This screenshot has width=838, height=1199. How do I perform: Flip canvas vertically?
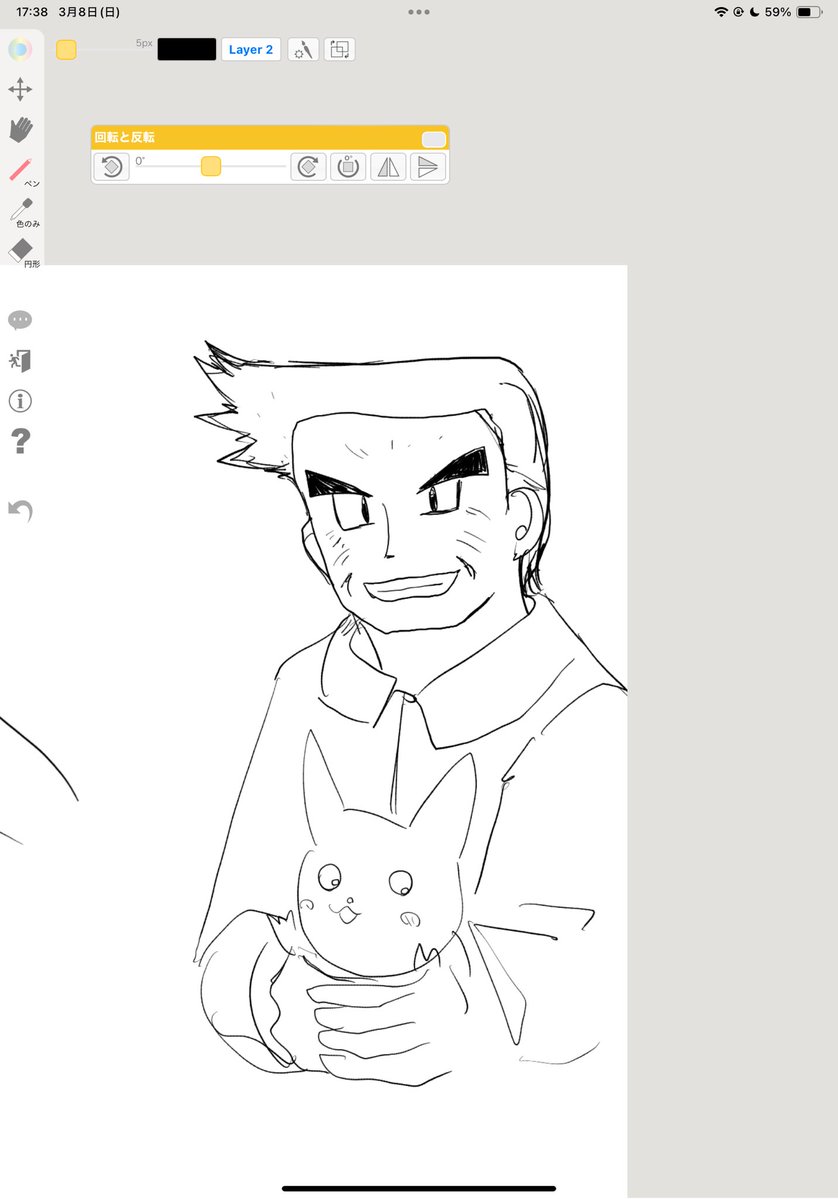(x=428, y=167)
